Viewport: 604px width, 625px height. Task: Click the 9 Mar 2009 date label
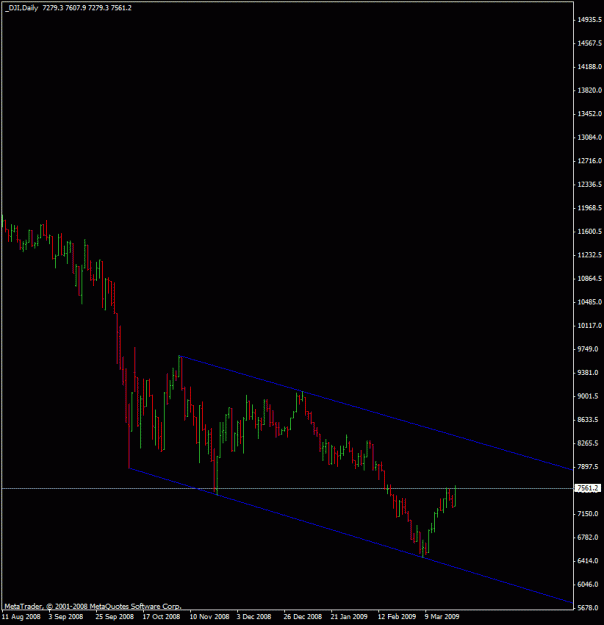pyautogui.click(x=442, y=617)
